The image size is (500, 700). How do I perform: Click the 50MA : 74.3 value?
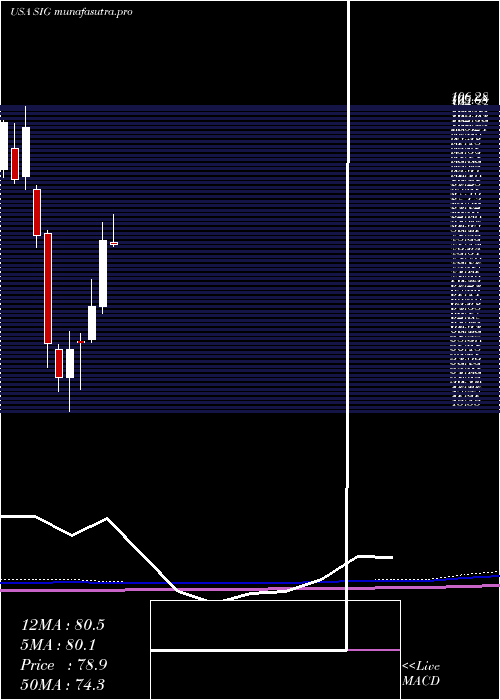pyautogui.click(x=62, y=685)
